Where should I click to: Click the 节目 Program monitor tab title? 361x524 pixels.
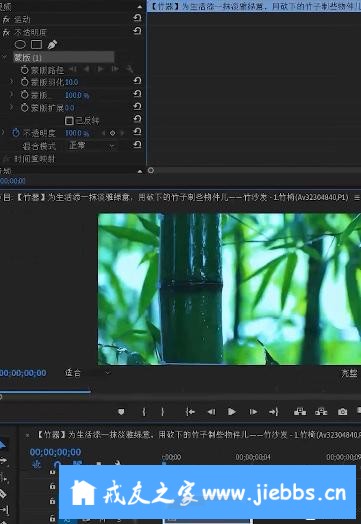tap(175, 198)
